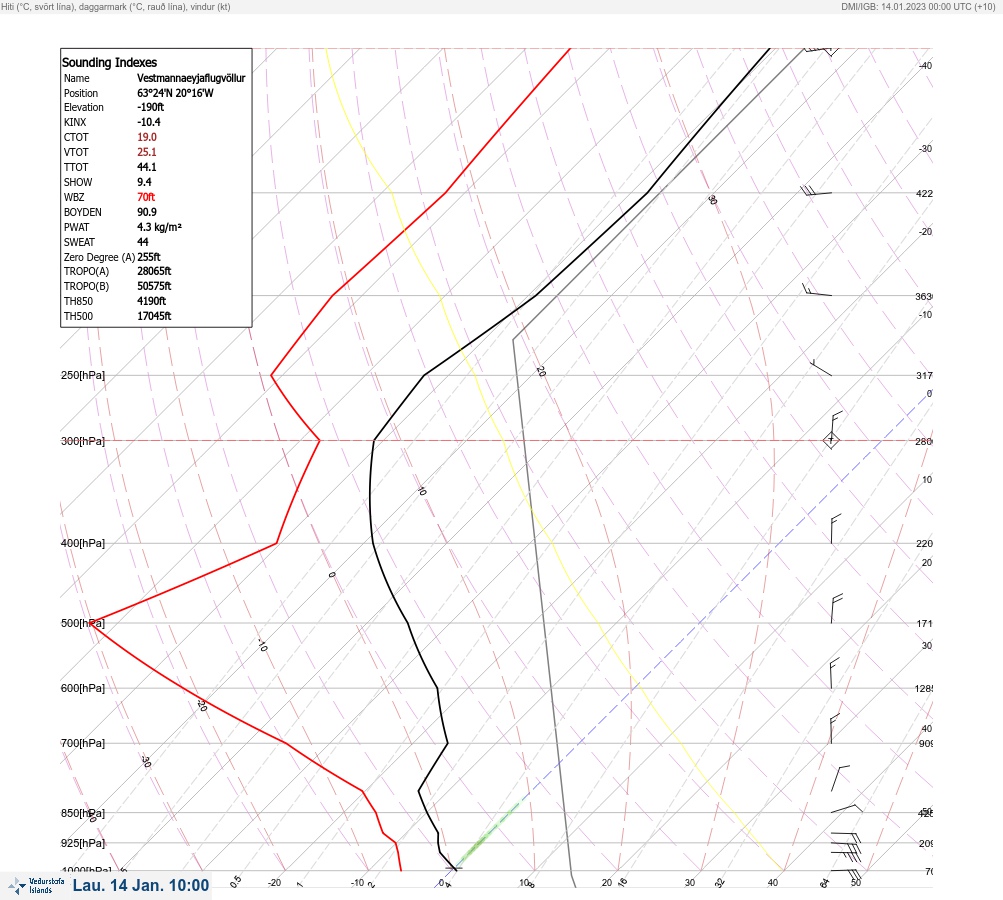Click the wind barb at the 700 hPa level
Screen dimensions: 1003x900
point(834,729)
